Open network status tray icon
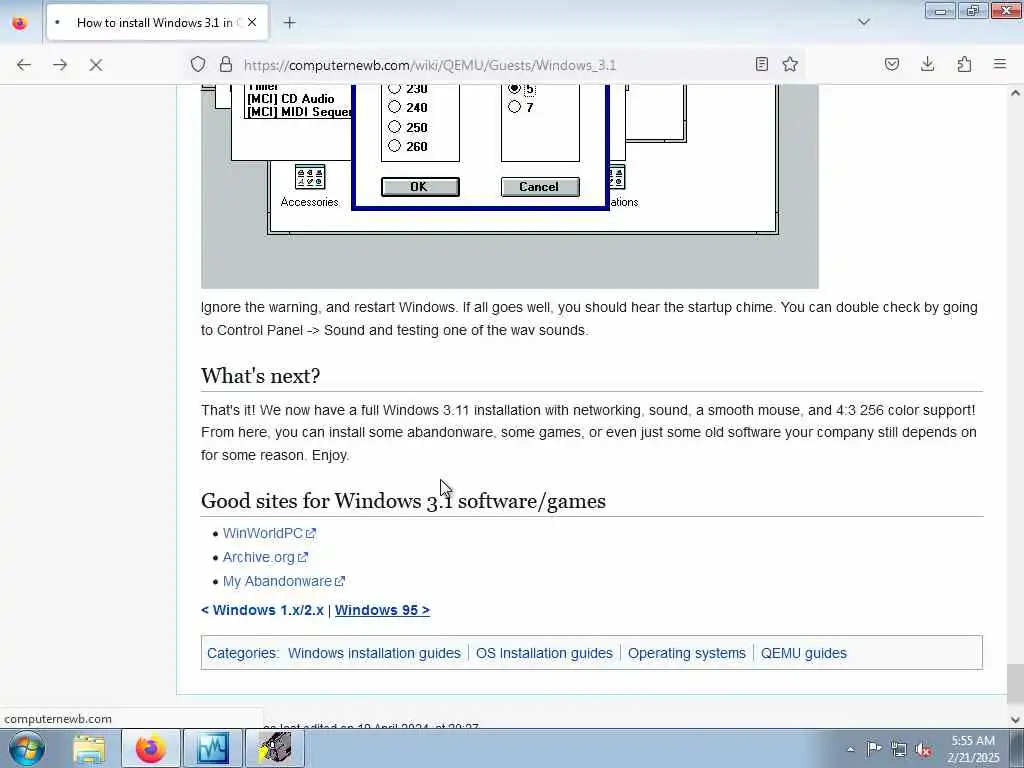This screenshot has height=768, width=1024. pos(899,750)
